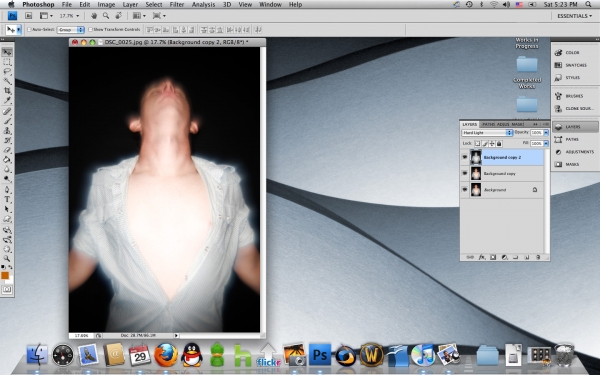Toggle lock image pixels
Viewport: 600px width, 375px height.
pos(485,143)
